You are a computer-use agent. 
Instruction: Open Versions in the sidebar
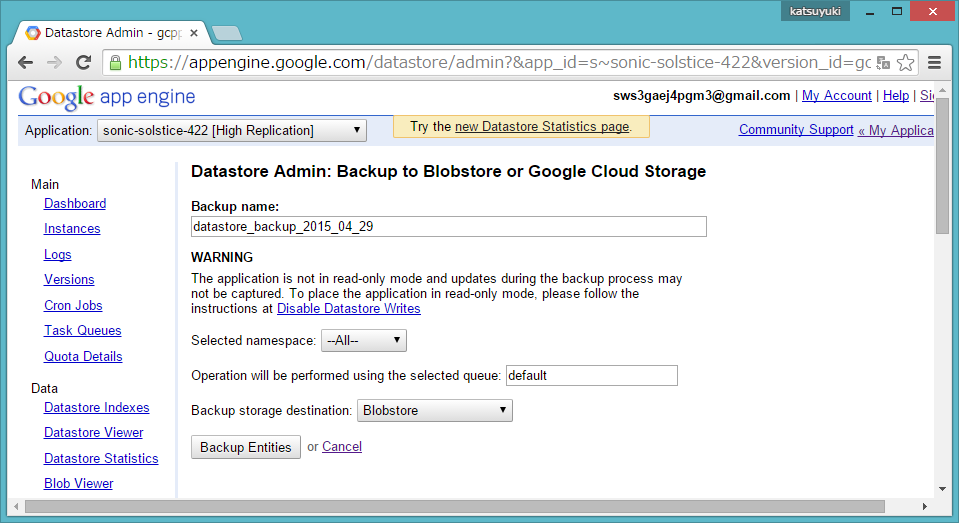click(x=69, y=280)
